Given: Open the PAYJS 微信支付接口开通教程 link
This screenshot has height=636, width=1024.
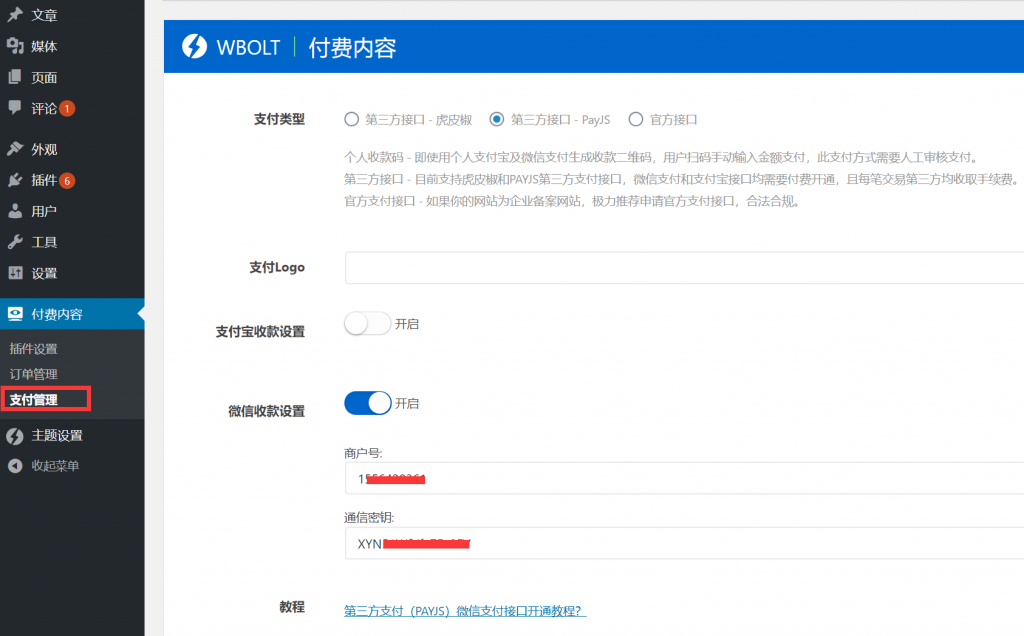Looking at the screenshot, I should tap(465, 611).
